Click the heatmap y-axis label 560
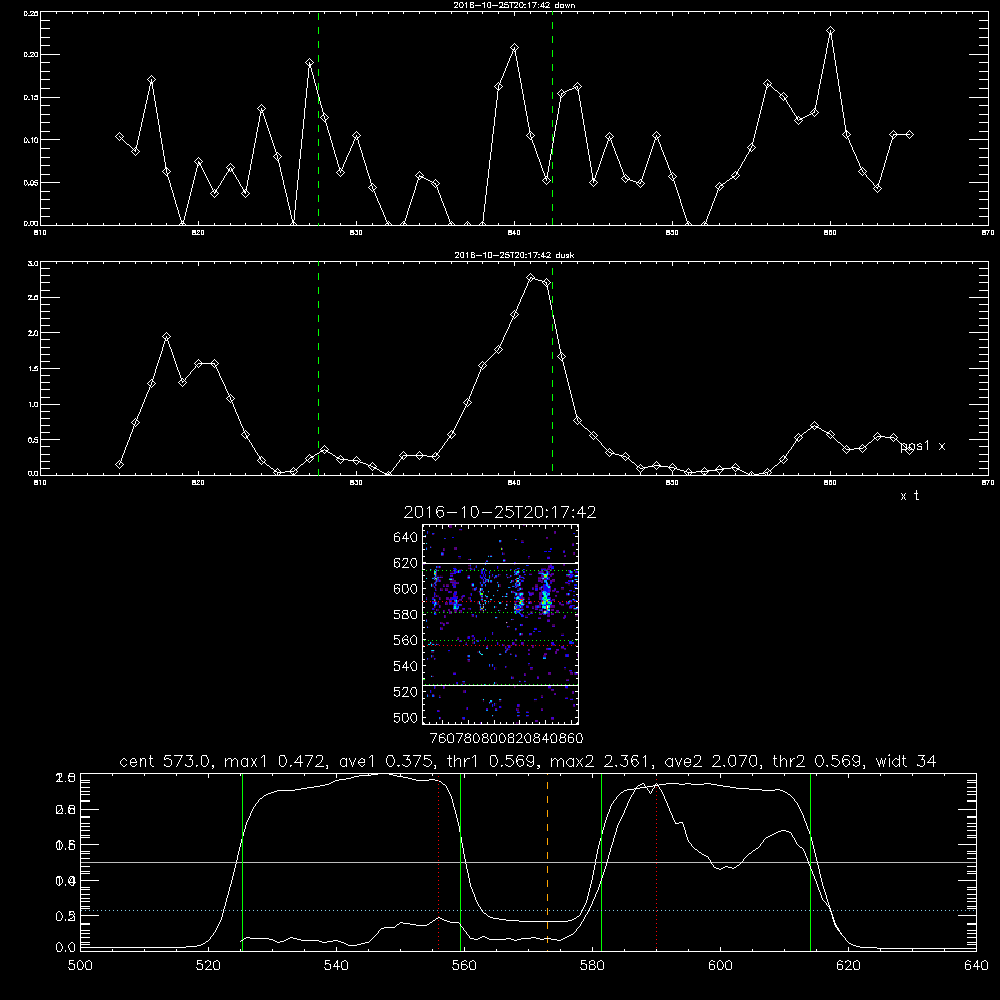 coord(406,640)
